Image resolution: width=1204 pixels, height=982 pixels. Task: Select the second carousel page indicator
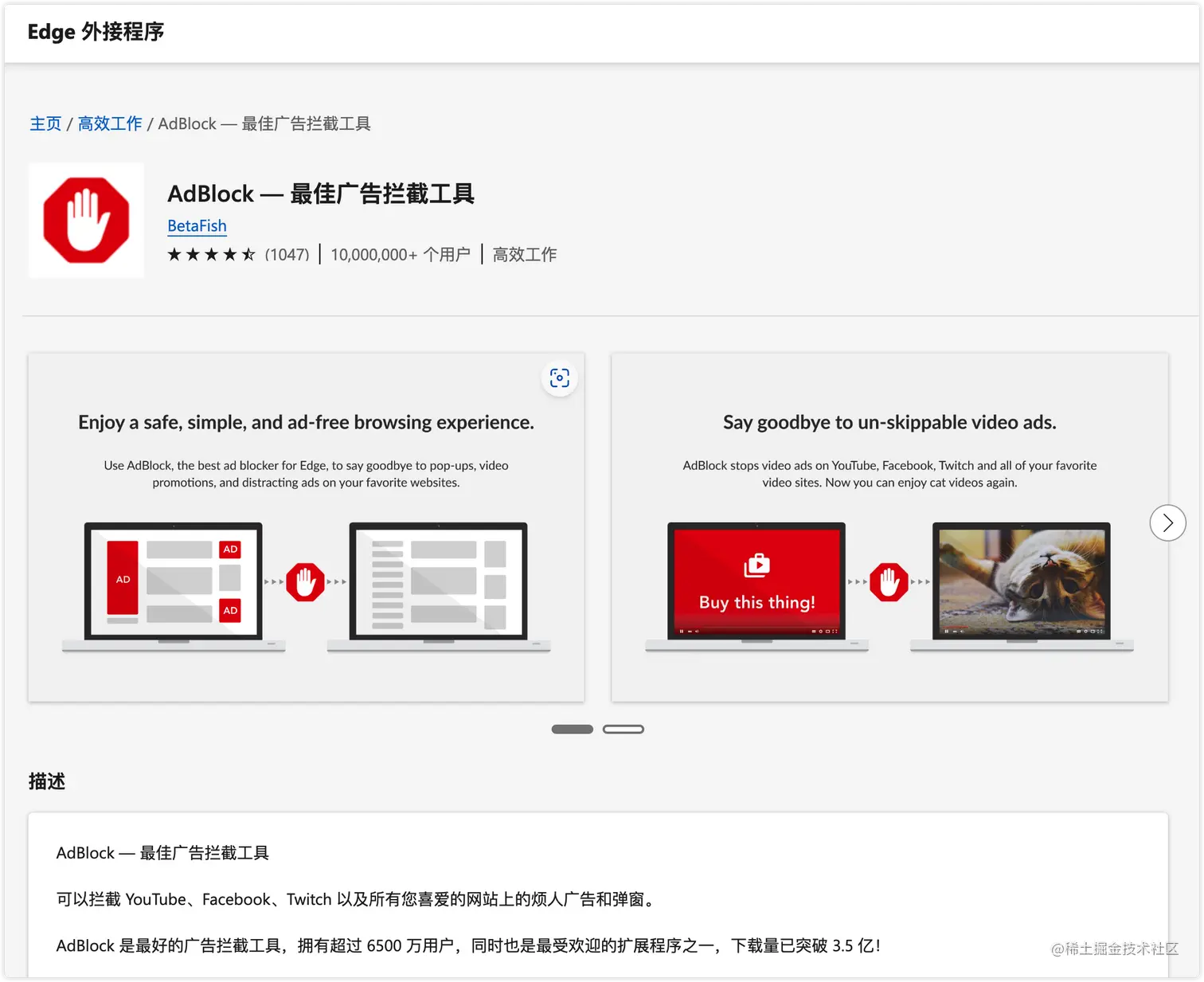pos(623,730)
